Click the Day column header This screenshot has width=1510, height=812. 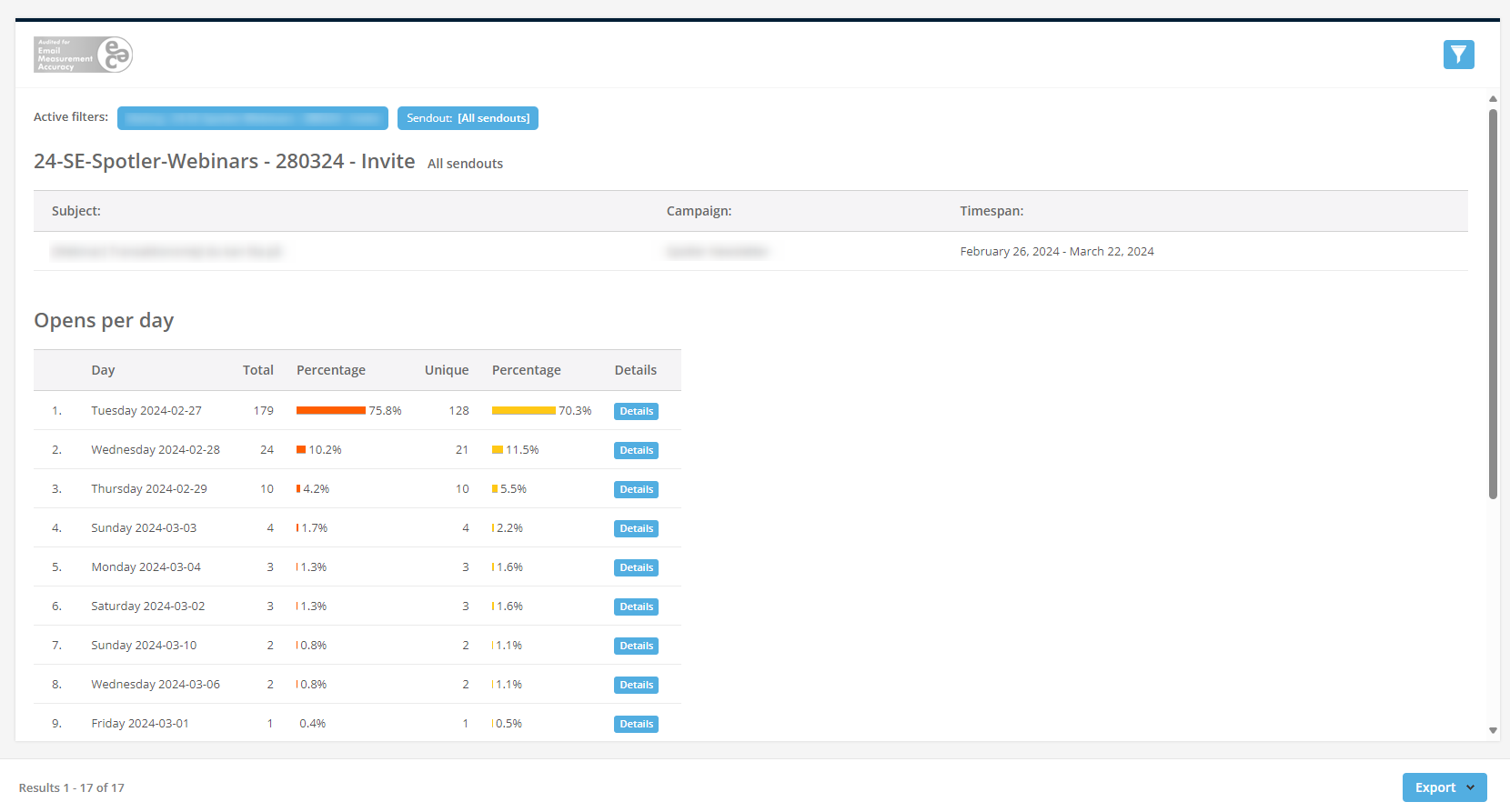pyautogui.click(x=103, y=370)
